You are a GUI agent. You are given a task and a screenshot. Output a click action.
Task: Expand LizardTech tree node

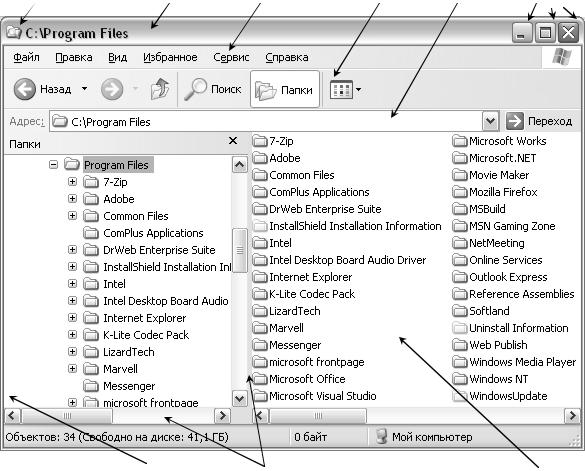pos(72,352)
